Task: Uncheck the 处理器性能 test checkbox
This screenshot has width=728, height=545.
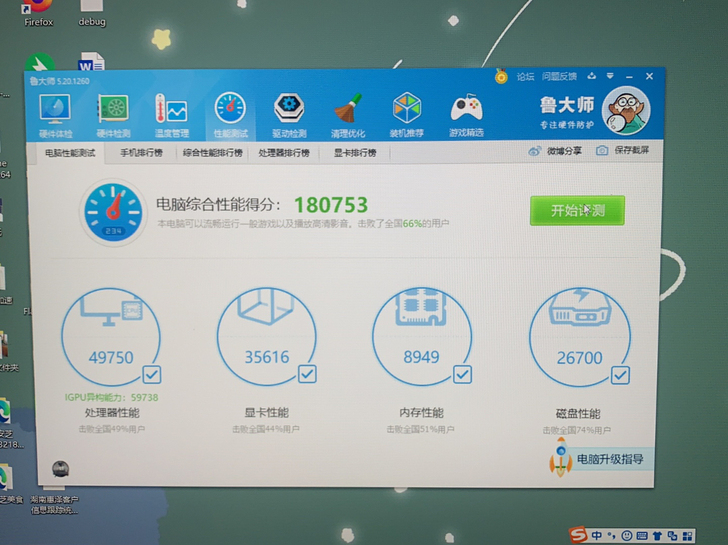Action: 152,374
